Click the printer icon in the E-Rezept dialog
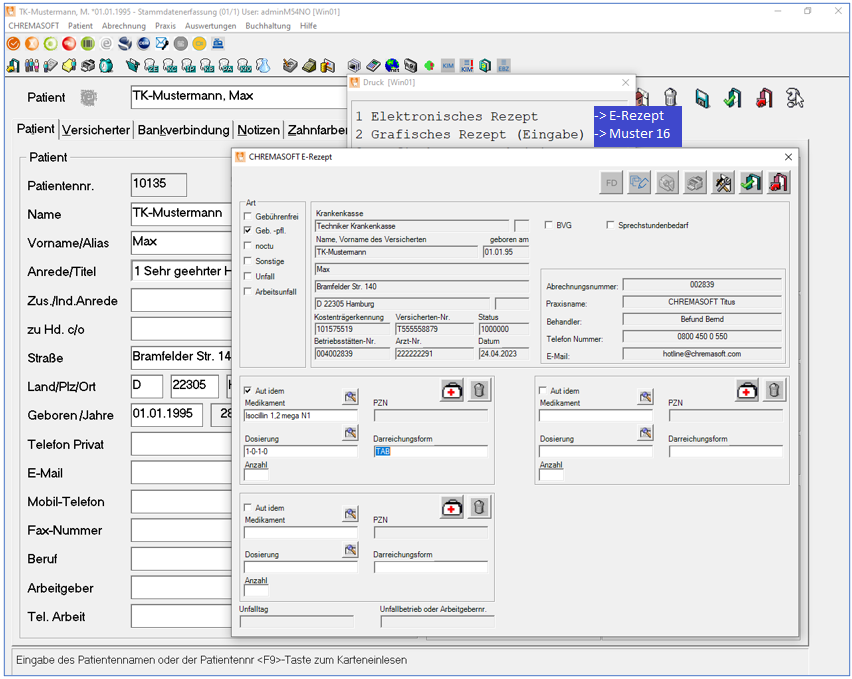The width and height of the screenshot is (852, 679). click(x=695, y=183)
